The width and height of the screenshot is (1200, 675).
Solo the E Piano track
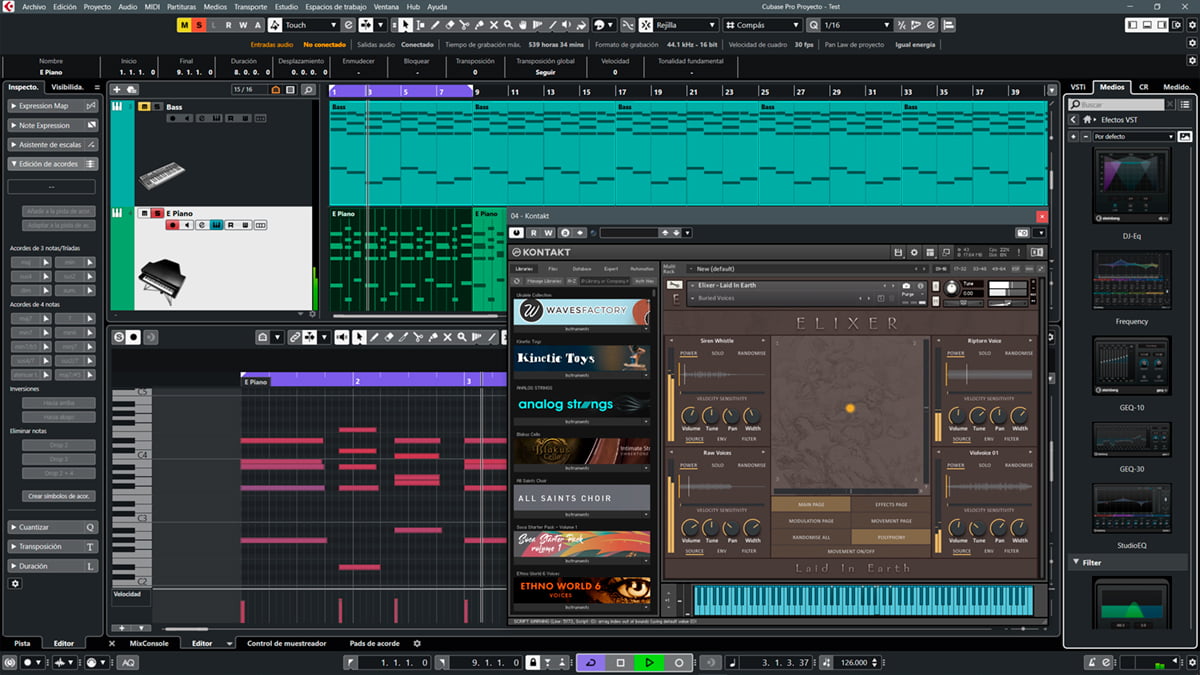tap(157, 213)
